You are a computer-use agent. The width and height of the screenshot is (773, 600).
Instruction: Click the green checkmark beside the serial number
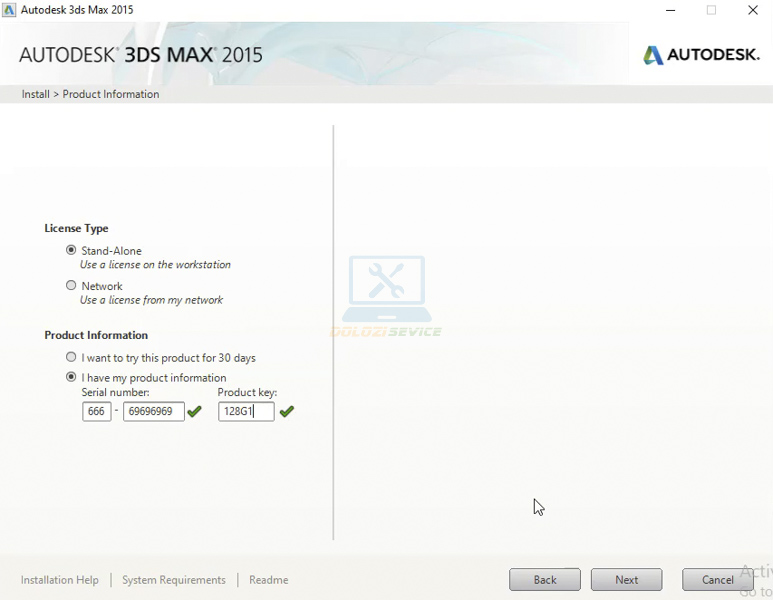(195, 411)
